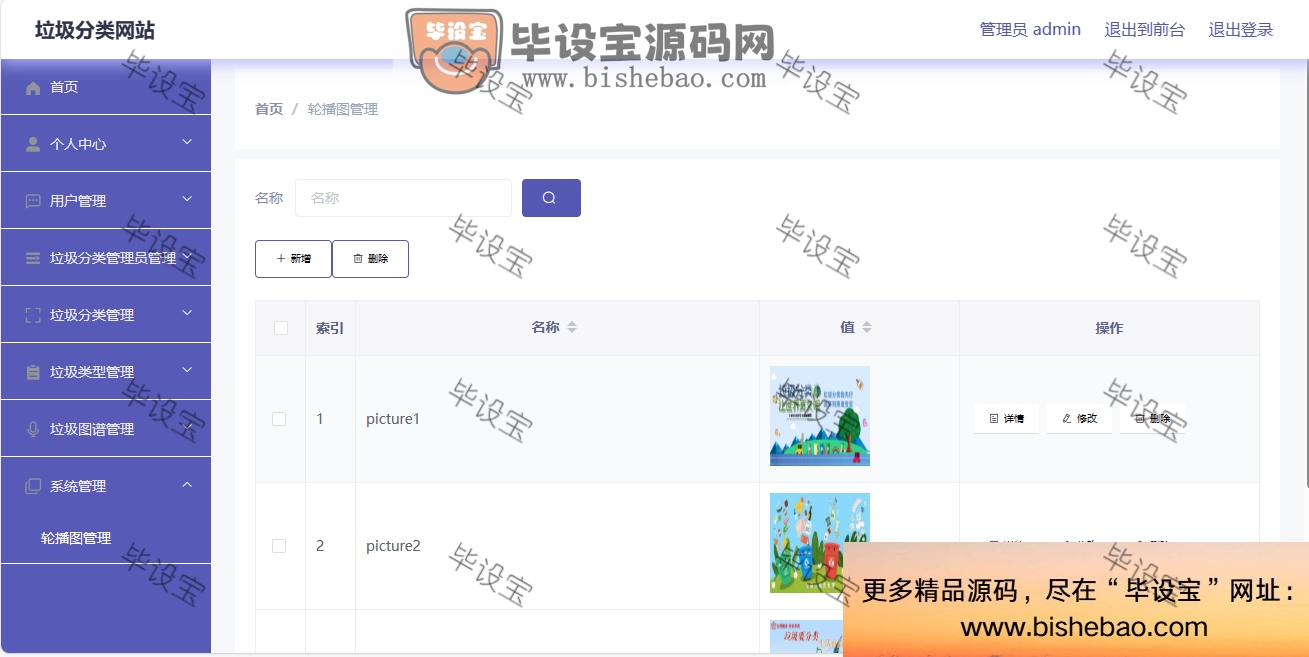Collapse the 系统管理 menu chevron
Viewport: 1309px width, 657px height.
187,485
